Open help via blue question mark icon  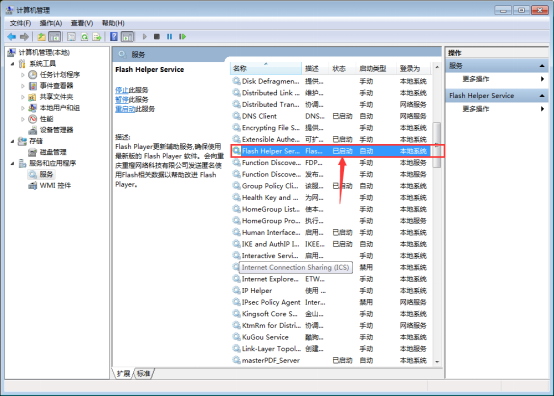point(114,36)
